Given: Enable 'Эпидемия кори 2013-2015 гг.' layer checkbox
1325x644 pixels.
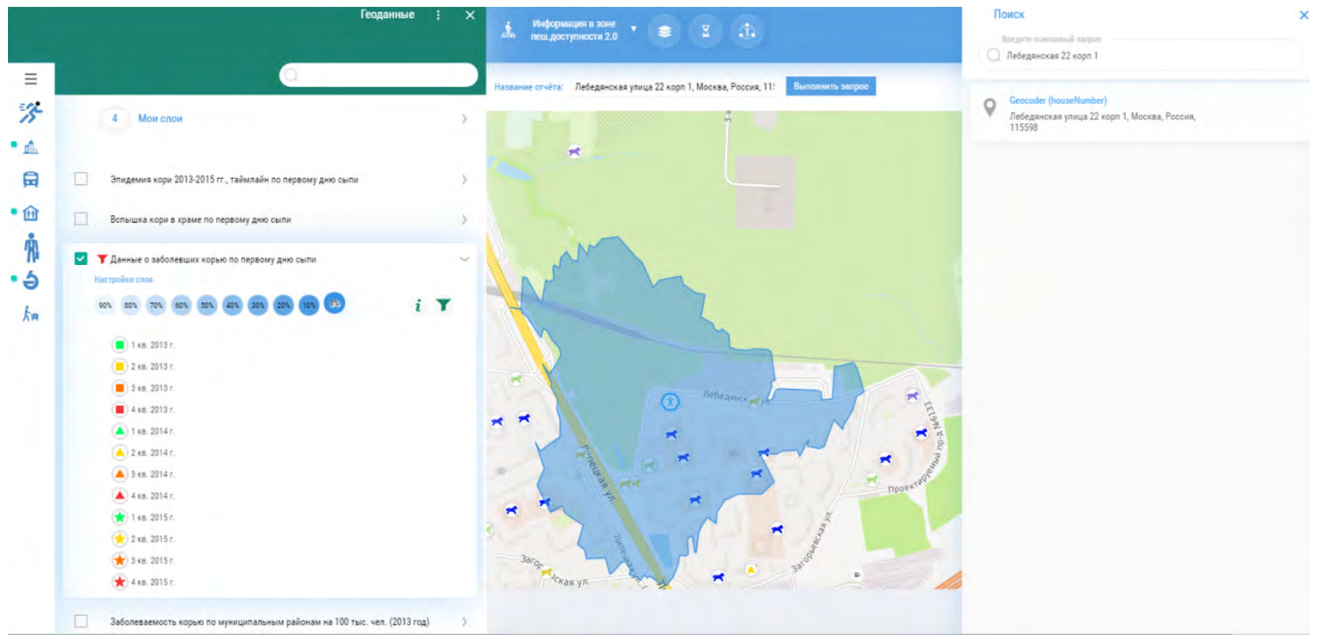Looking at the screenshot, I should [x=81, y=179].
